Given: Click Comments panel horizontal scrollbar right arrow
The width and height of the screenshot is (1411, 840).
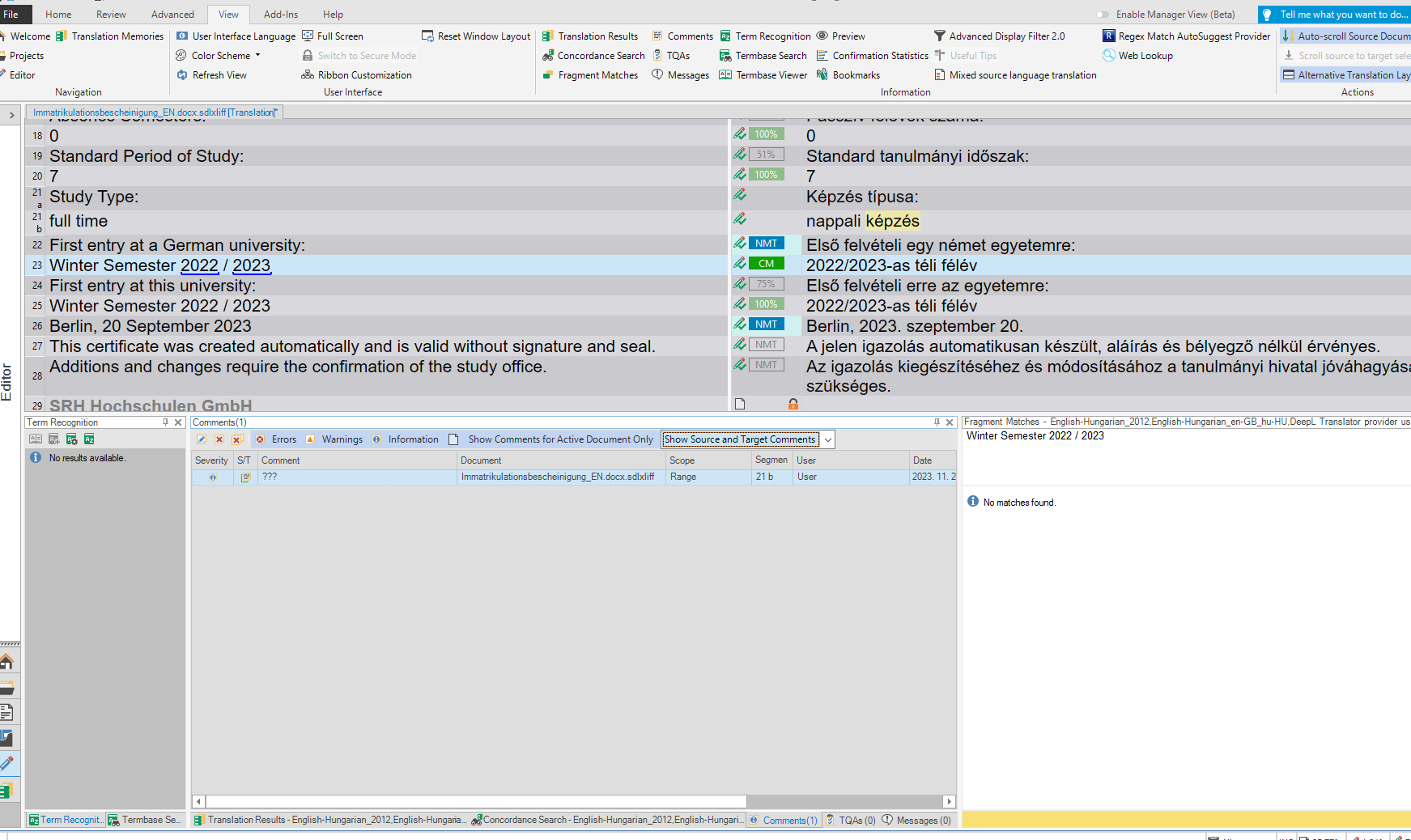Looking at the screenshot, I should point(950,801).
